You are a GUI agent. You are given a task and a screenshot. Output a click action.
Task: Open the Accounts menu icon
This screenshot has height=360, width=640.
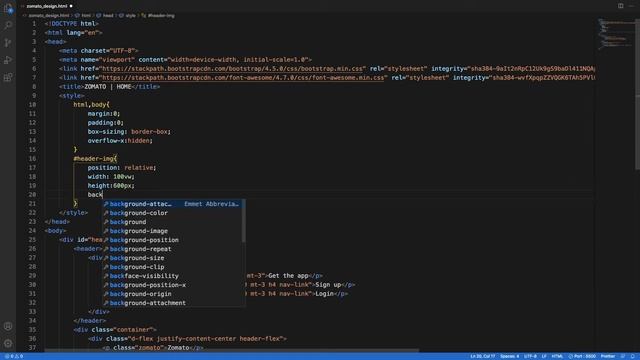click(8, 326)
